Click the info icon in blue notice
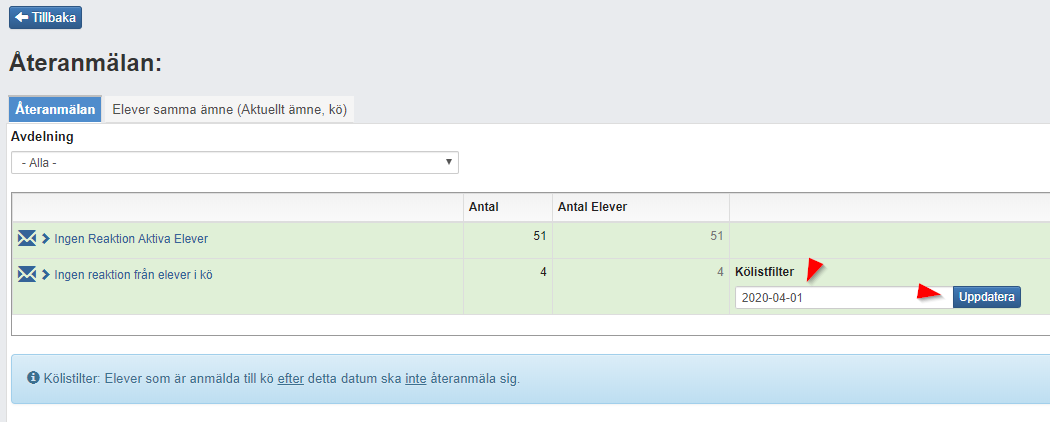 click(x=33, y=378)
